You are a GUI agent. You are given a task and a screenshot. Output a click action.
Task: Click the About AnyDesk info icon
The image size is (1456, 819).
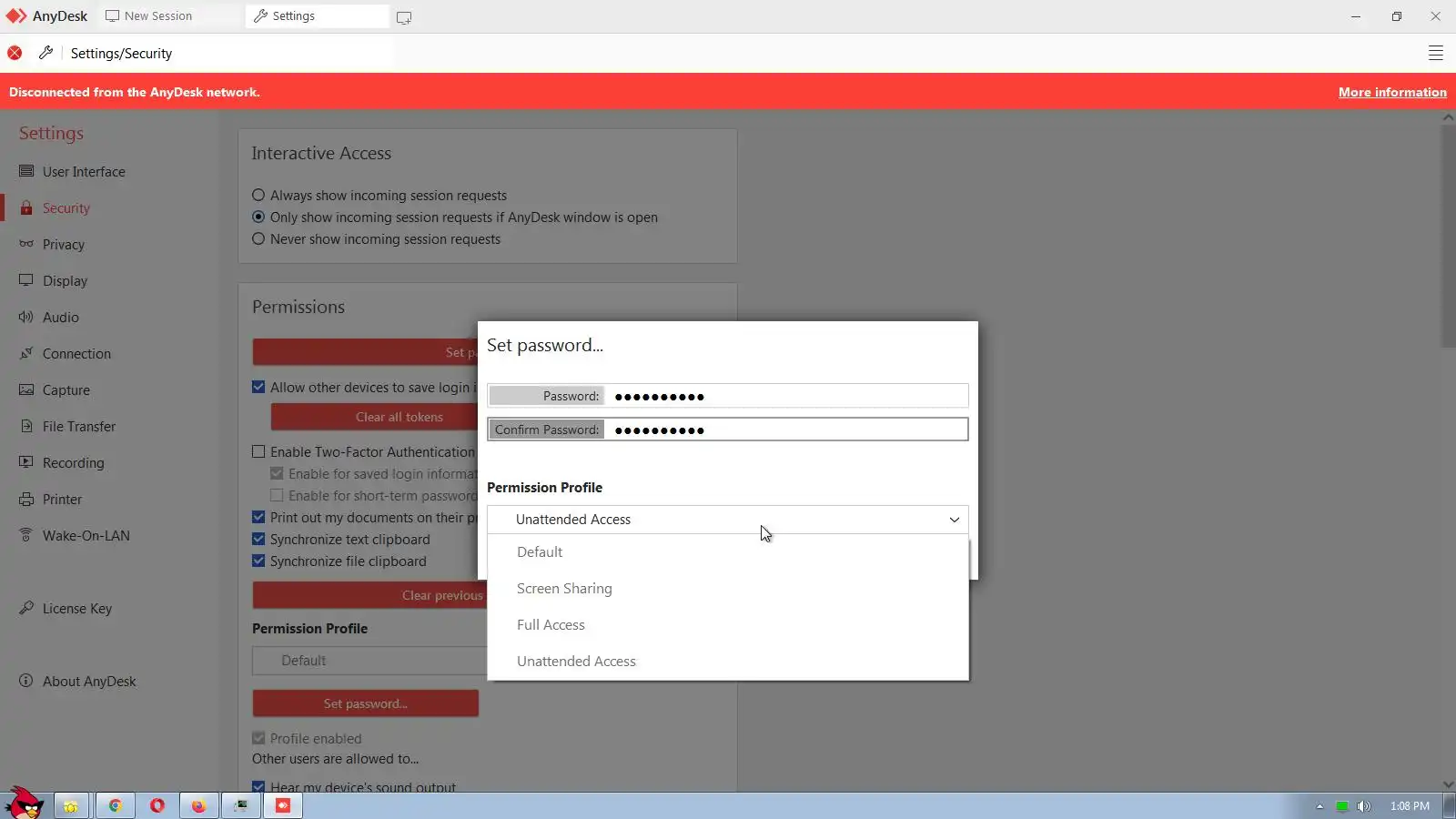(26, 681)
